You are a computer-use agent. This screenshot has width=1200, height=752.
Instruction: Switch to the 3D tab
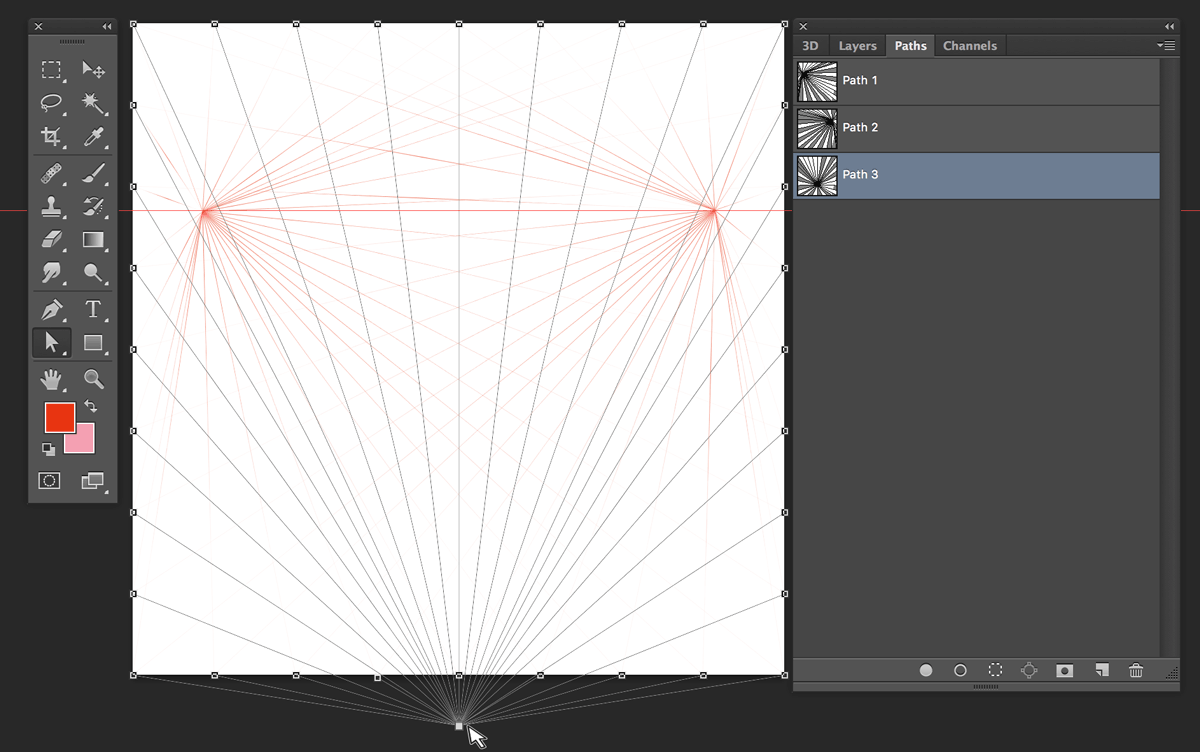pos(810,46)
